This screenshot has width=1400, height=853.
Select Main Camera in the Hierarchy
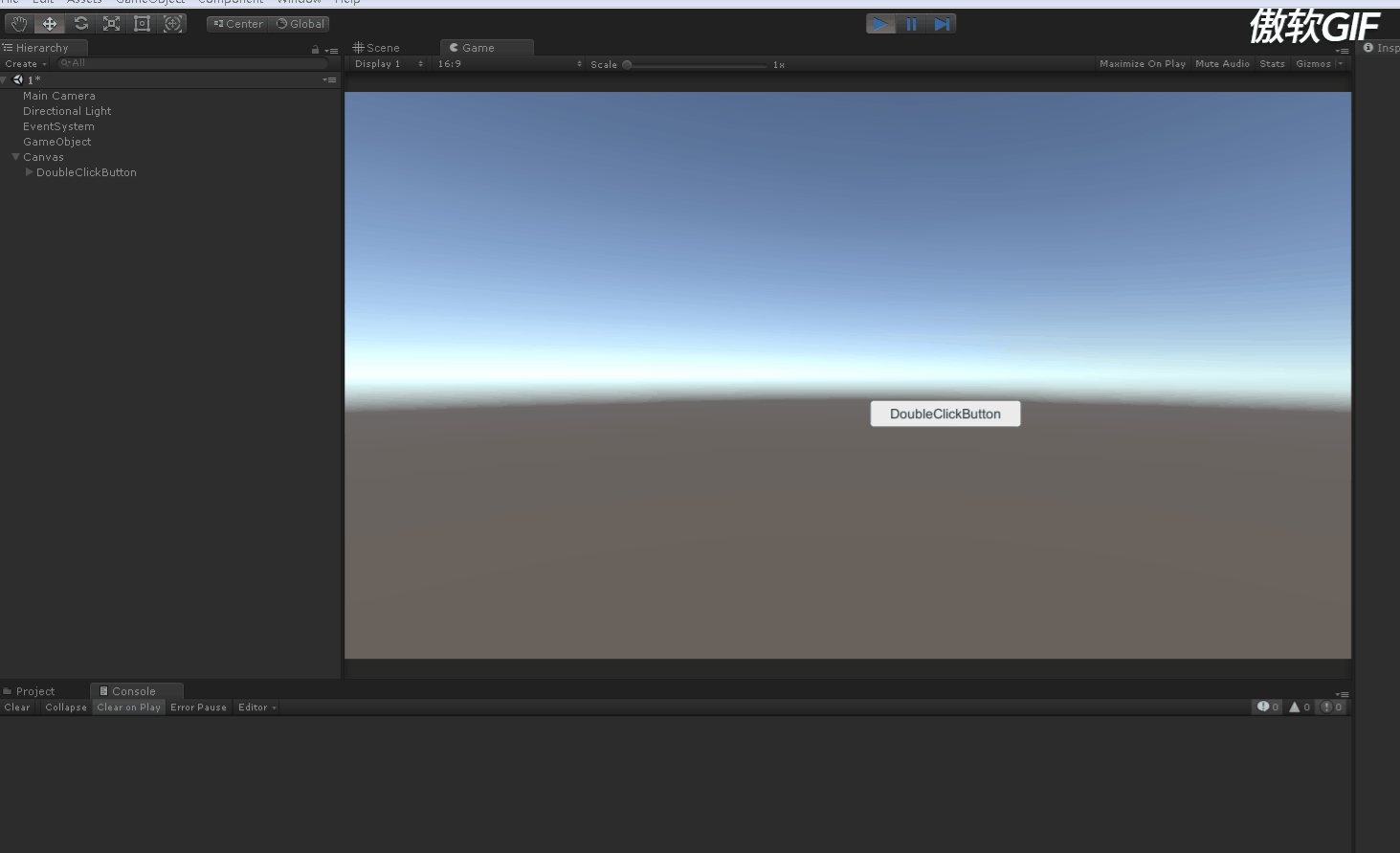pos(59,95)
